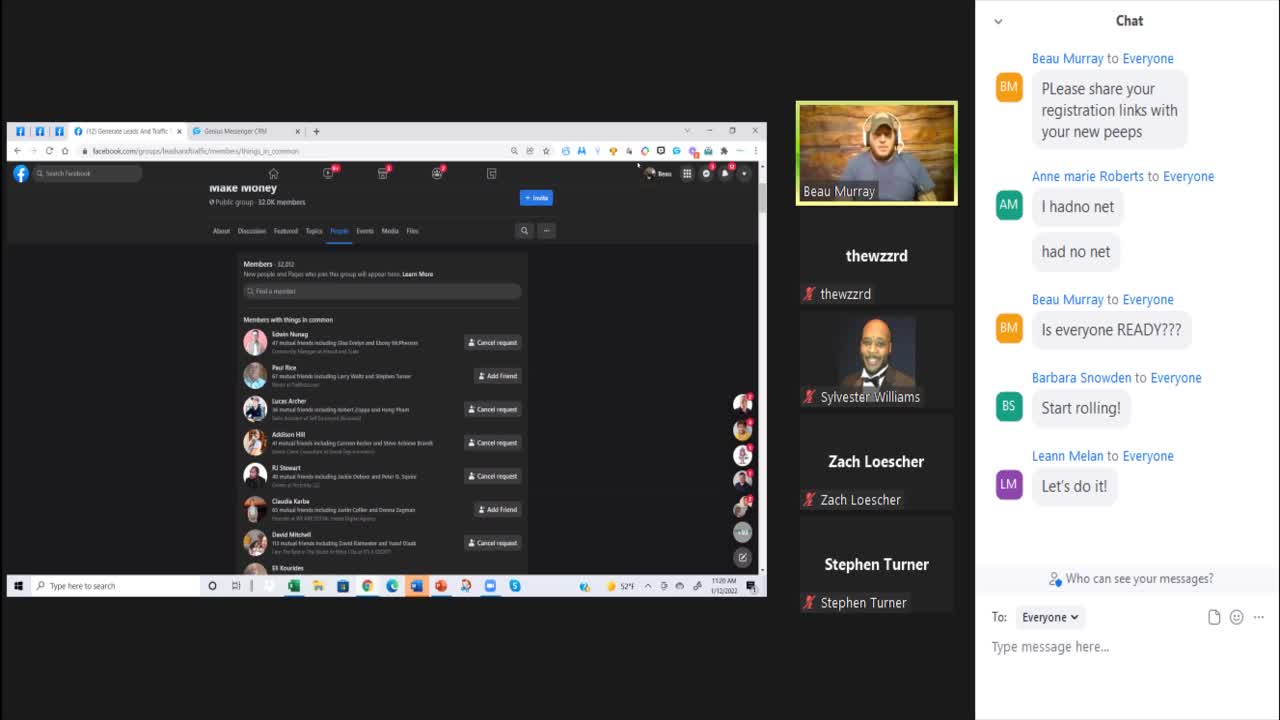1280x720 pixels.
Task: Select Sylvester Williams video thumbnail
Action: 877,359
